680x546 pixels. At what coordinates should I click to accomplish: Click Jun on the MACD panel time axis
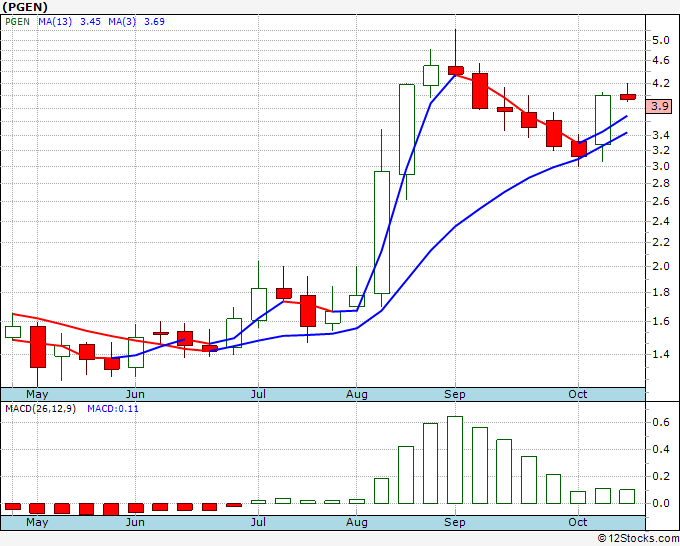[135, 522]
